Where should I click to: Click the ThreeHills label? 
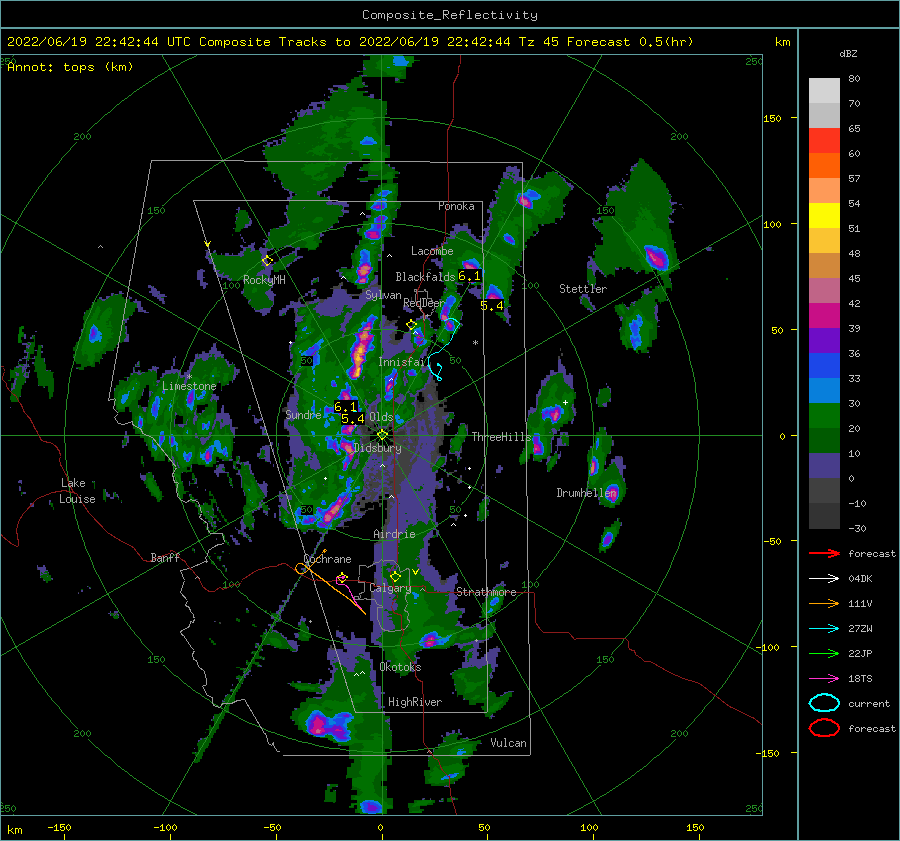pyautogui.click(x=501, y=437)
